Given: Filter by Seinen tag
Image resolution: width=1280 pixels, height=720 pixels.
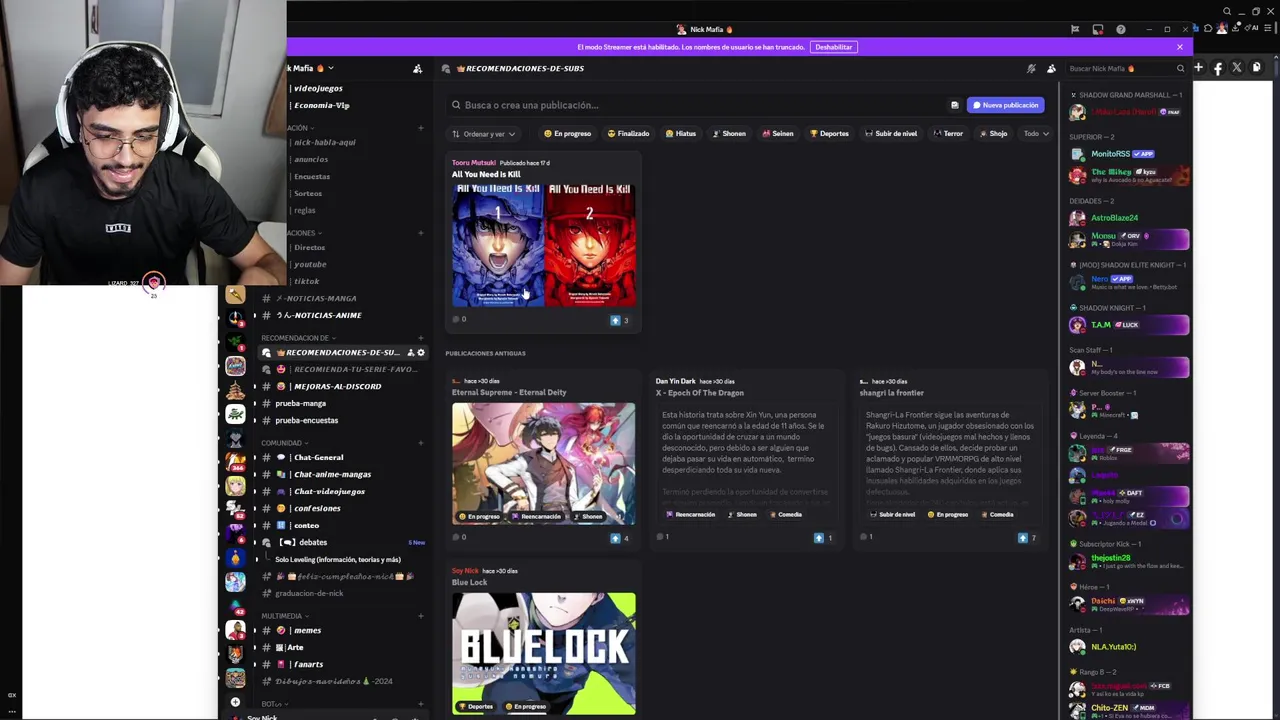Looking at the screenshot, I should click(x=778, y=134).
